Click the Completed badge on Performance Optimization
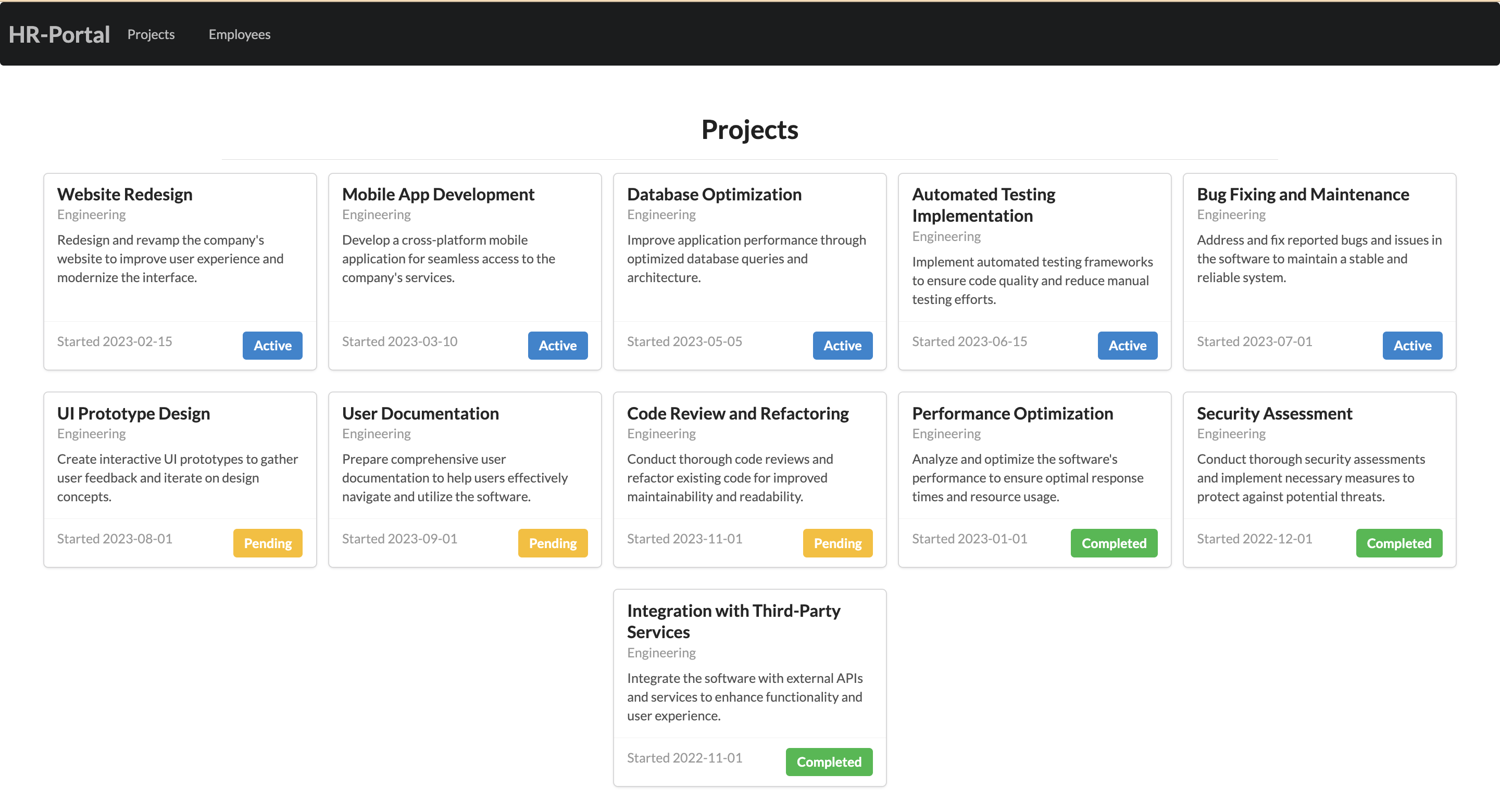 [x=1113, y=543]
